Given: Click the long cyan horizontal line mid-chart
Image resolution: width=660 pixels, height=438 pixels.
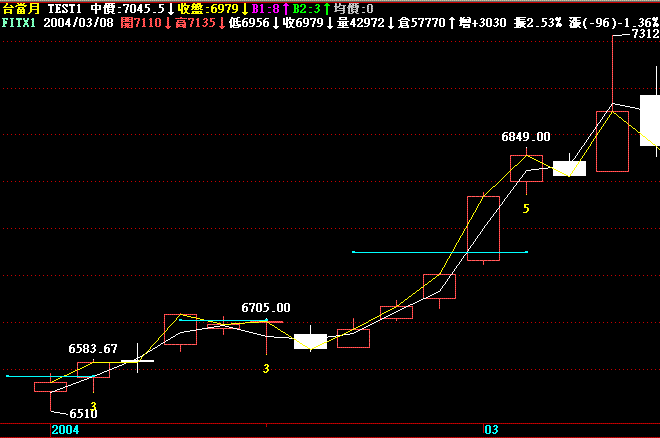Looking at the screenshot, I should (440, 252).
